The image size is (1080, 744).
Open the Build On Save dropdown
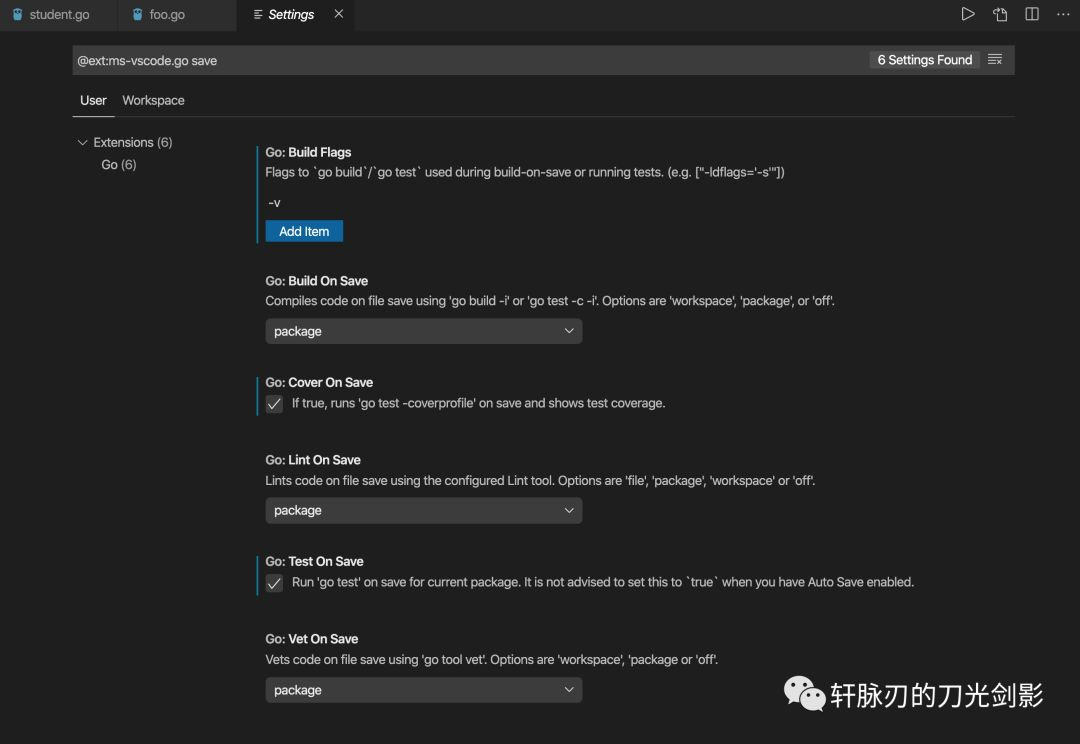click(423, 331)
